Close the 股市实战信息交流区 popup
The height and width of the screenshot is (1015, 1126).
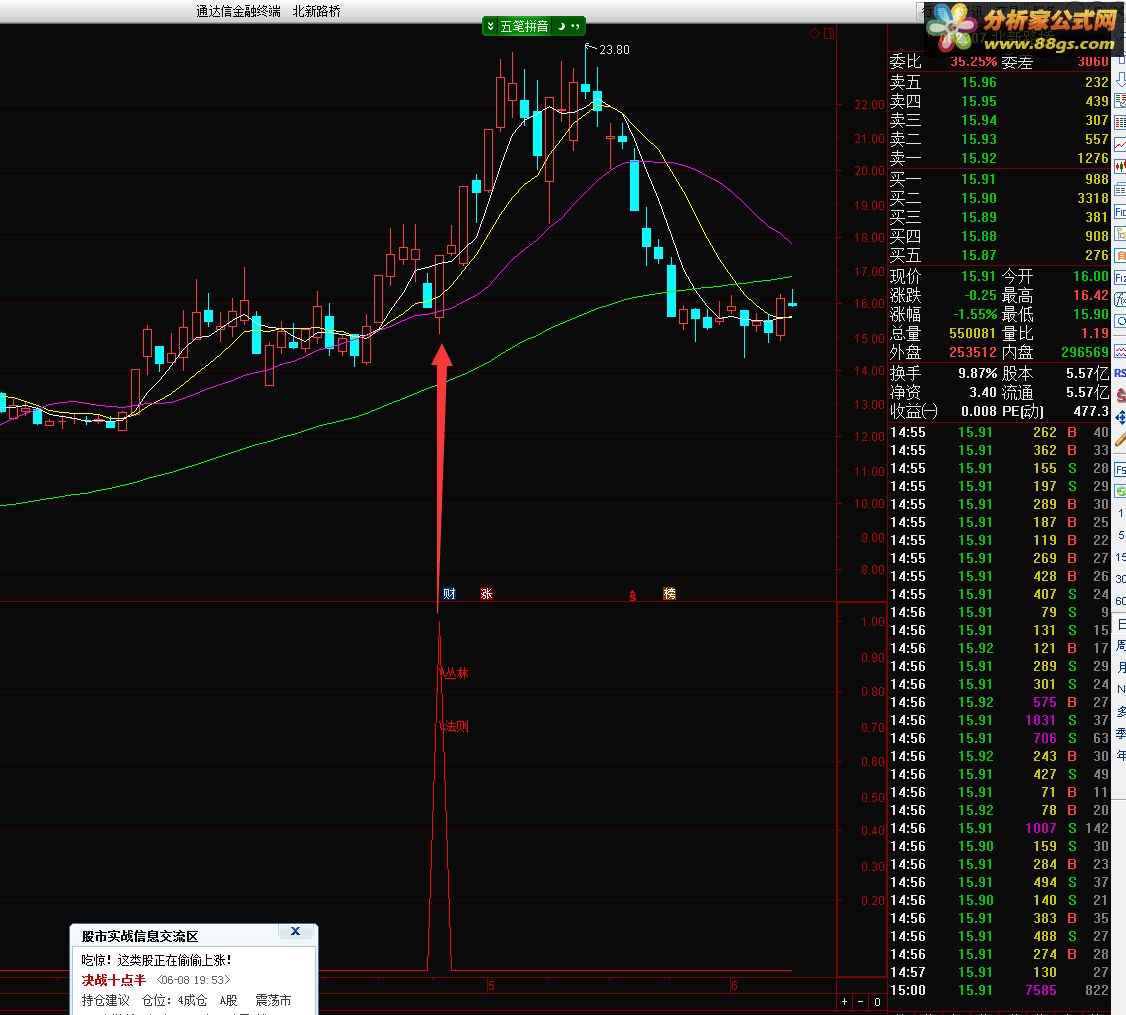295,931
